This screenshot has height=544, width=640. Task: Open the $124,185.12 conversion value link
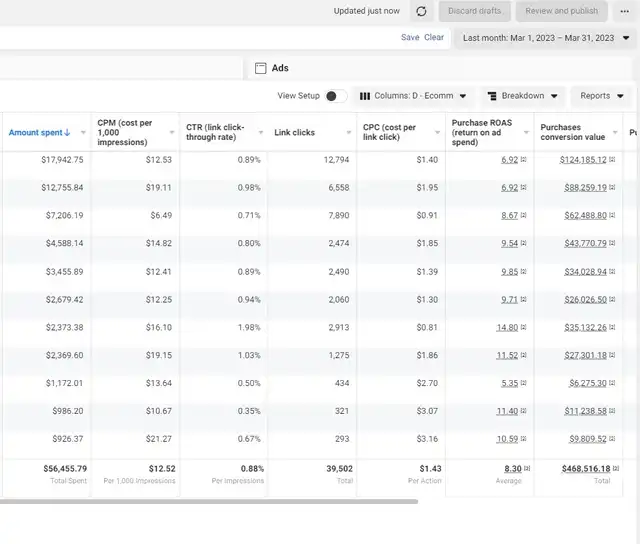pos(583,160)
